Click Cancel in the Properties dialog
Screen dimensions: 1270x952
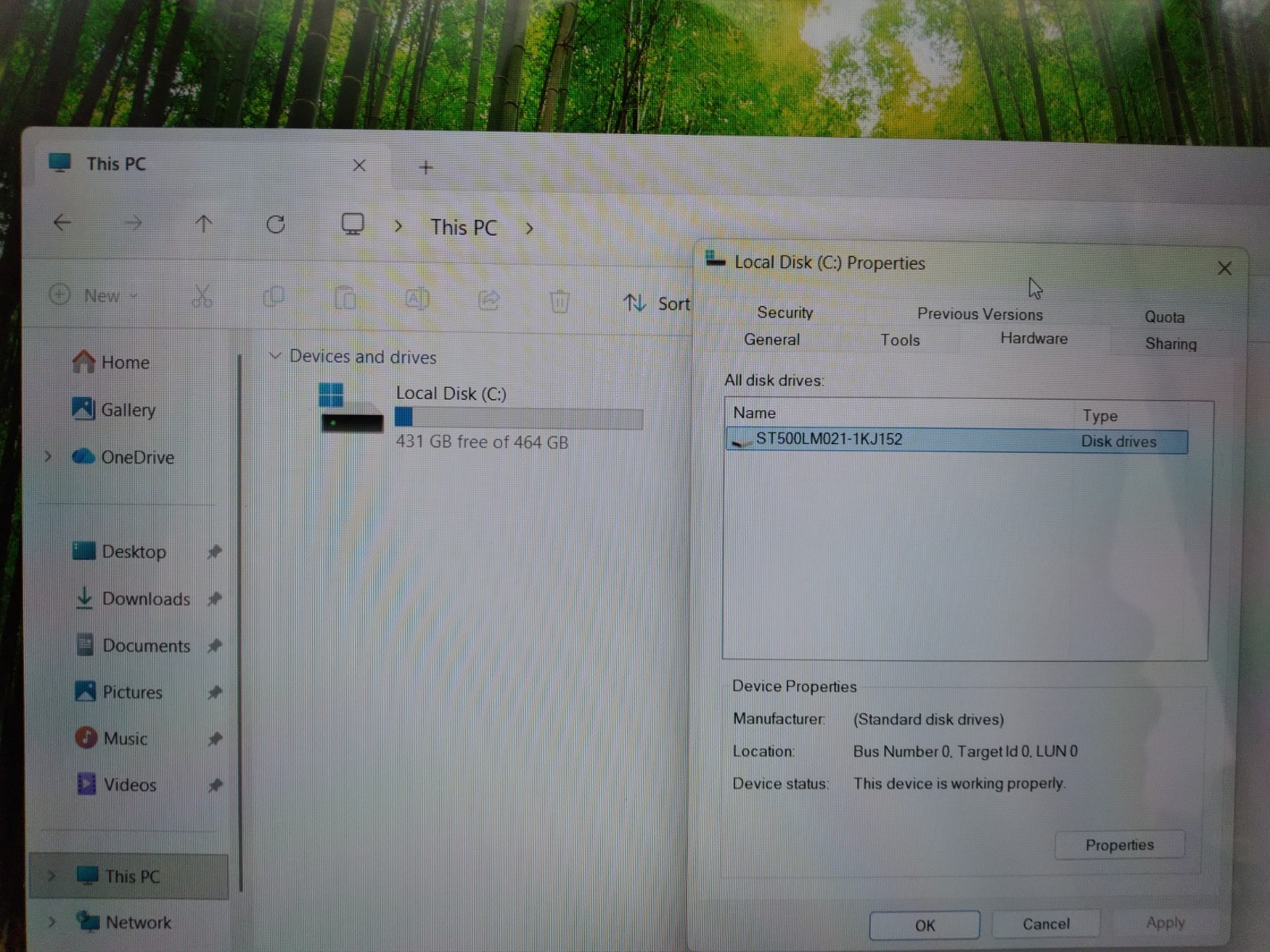coord(1045,923)
